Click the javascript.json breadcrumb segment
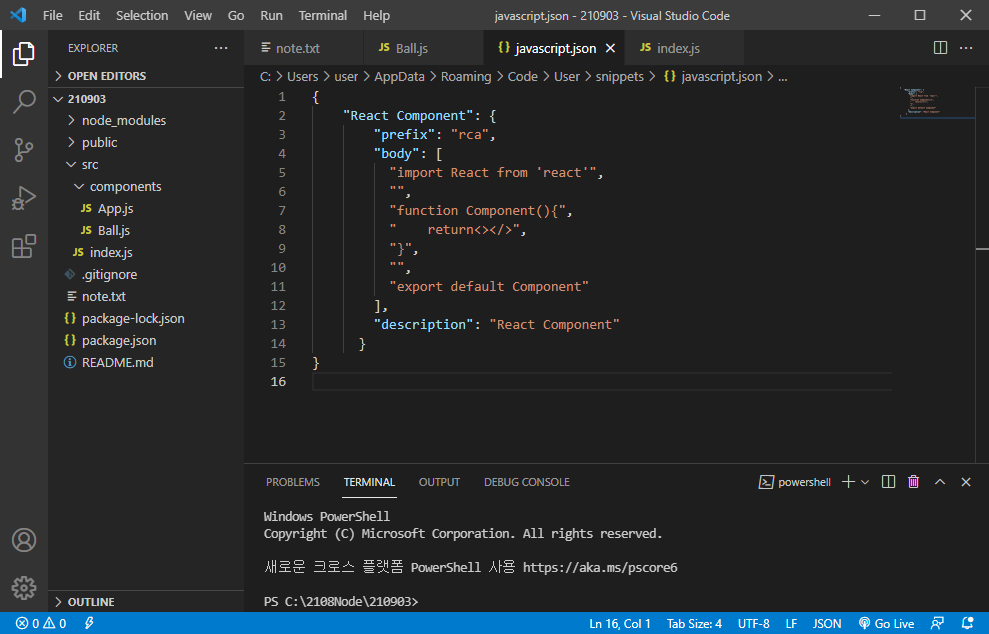Viewport: 989px width, 634px height. click(713, 76)
